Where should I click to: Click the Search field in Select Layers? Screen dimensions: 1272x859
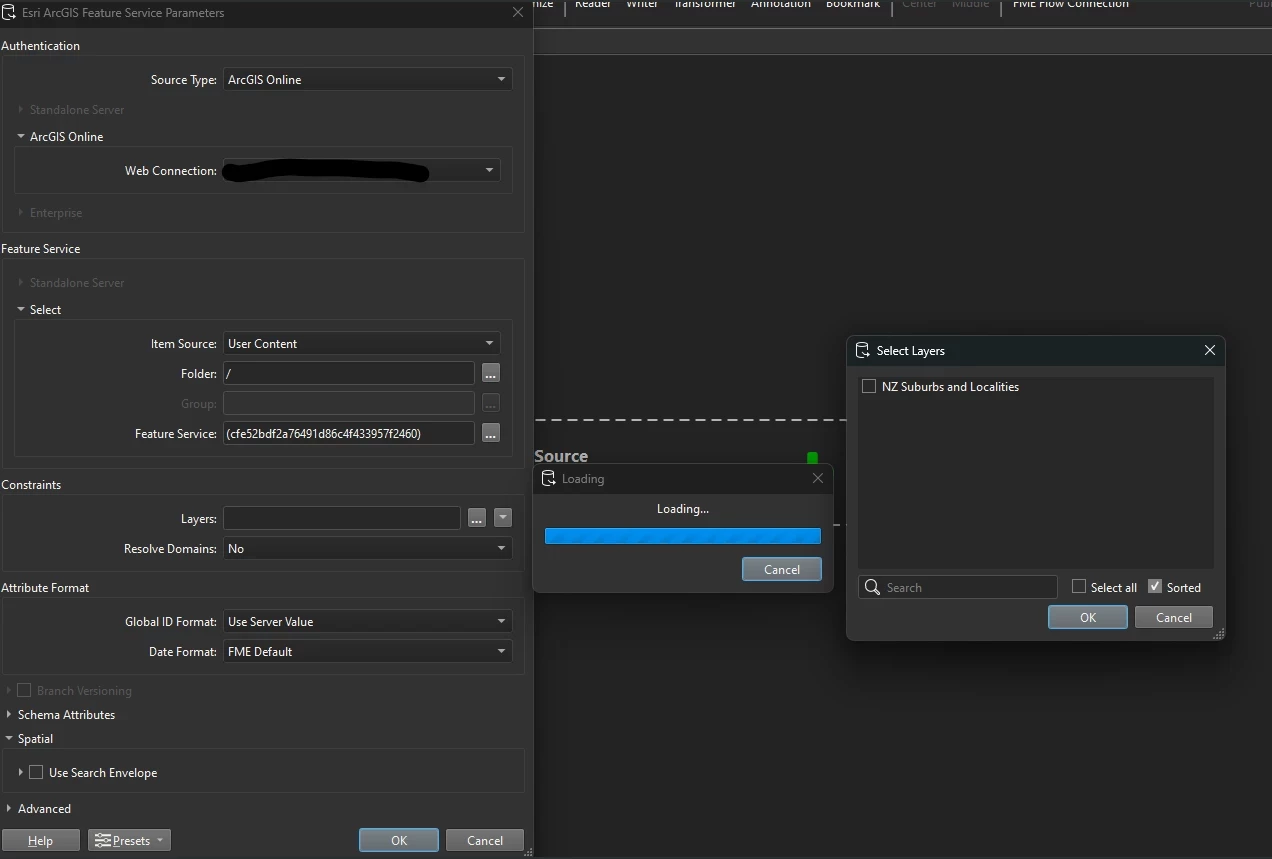(958, 587)
